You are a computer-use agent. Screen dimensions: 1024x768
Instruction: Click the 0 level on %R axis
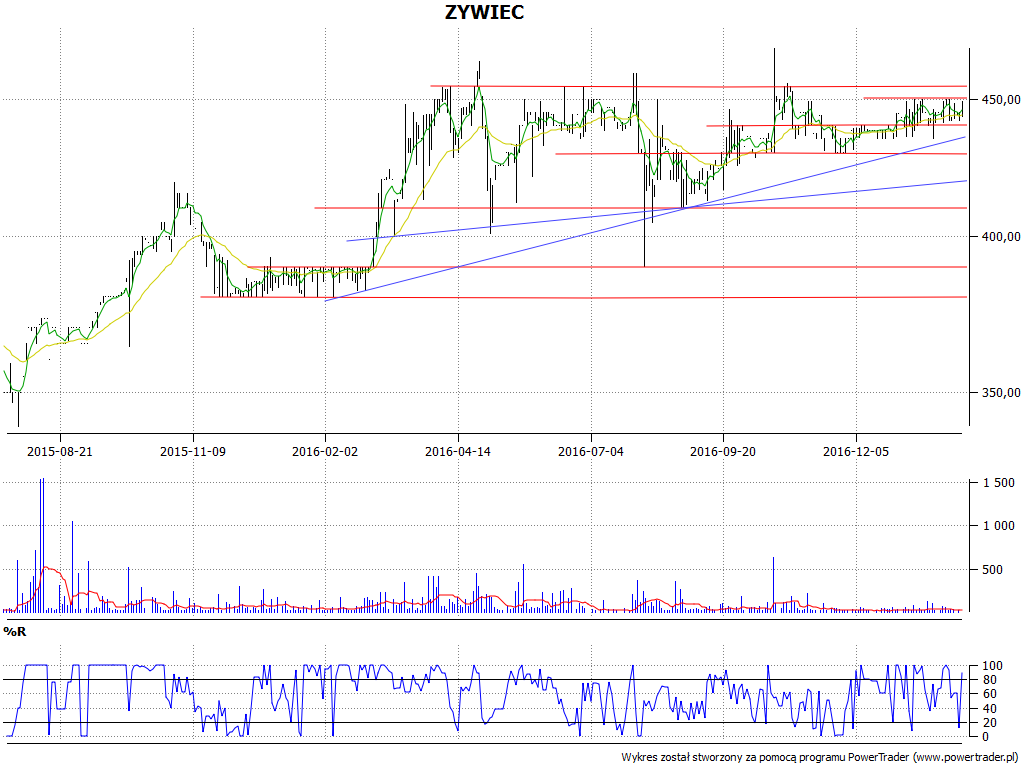tap(985, 737)
